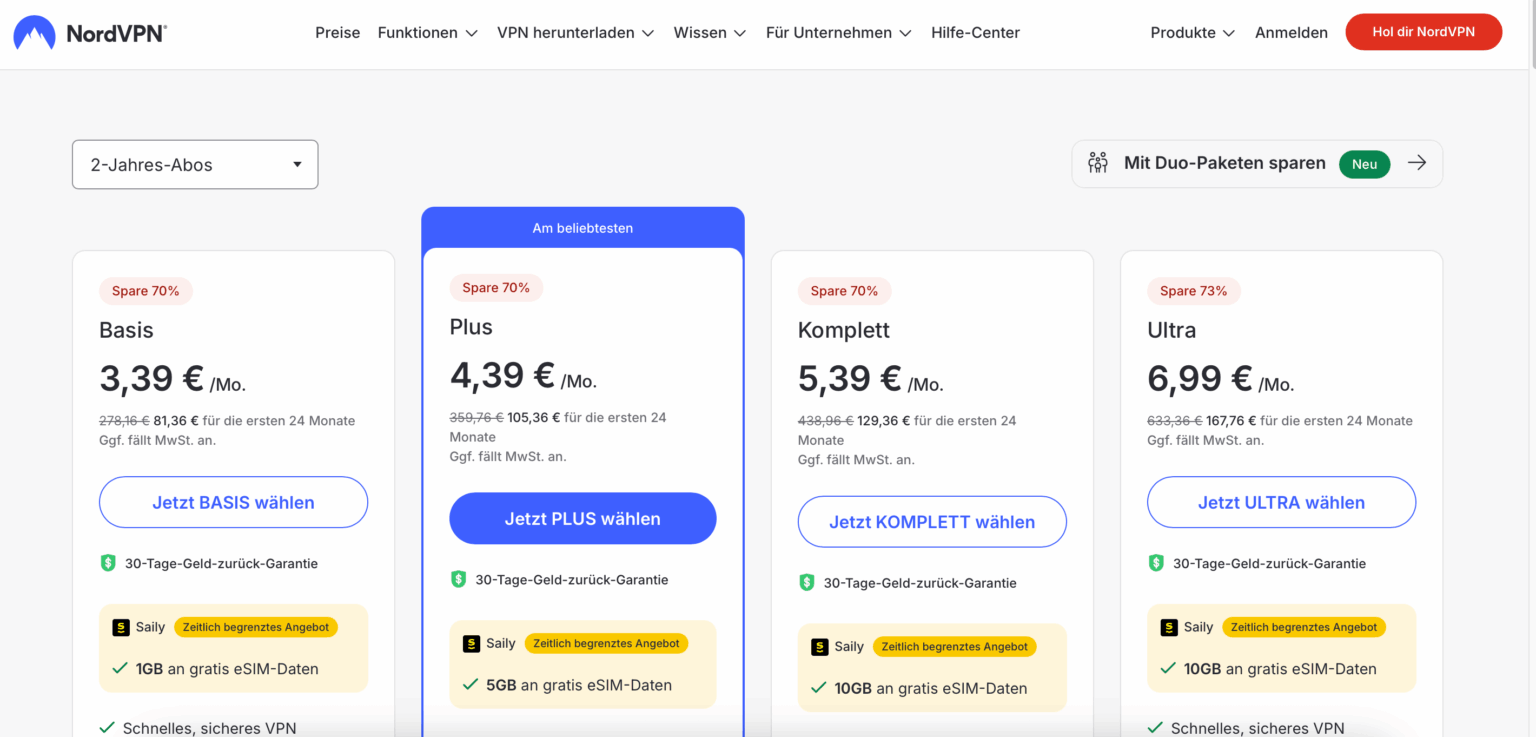
Task: Click the Saily logo icon in Komplett card
Action: click(820, 646)
